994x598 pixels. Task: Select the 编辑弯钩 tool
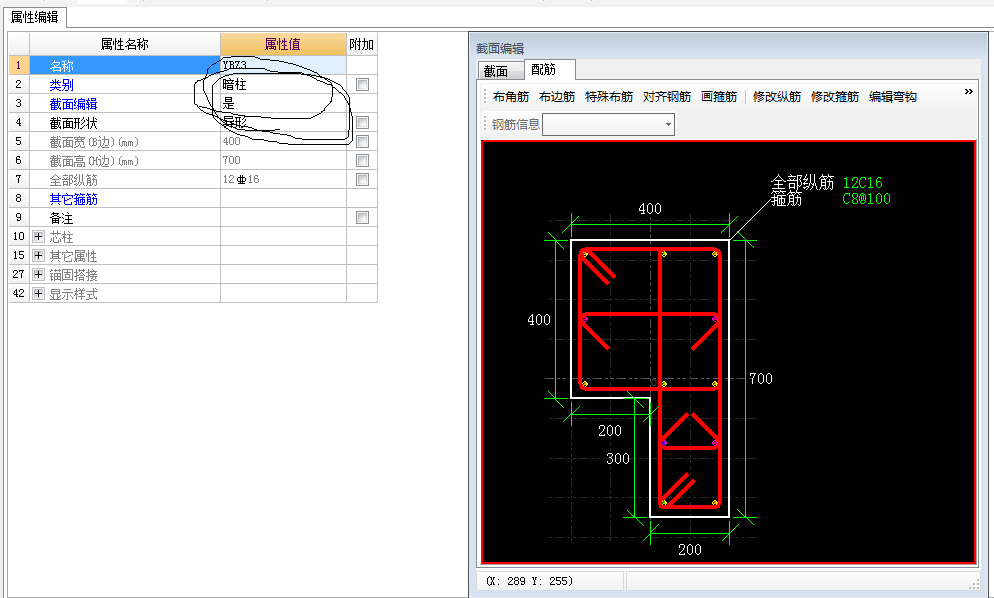[x=893, y=96]
